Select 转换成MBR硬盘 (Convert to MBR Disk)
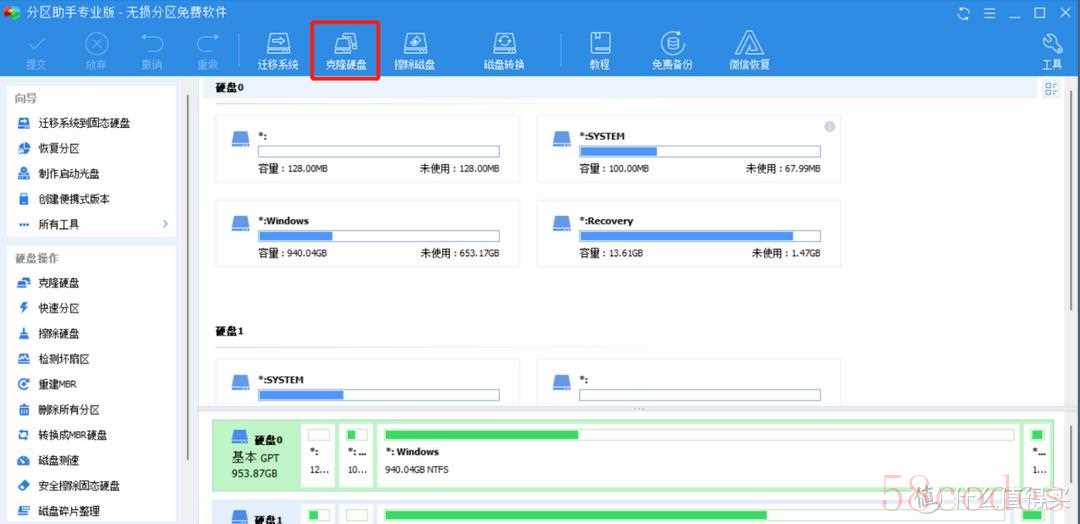The image size is (1080, 524). tap(62, 435)
